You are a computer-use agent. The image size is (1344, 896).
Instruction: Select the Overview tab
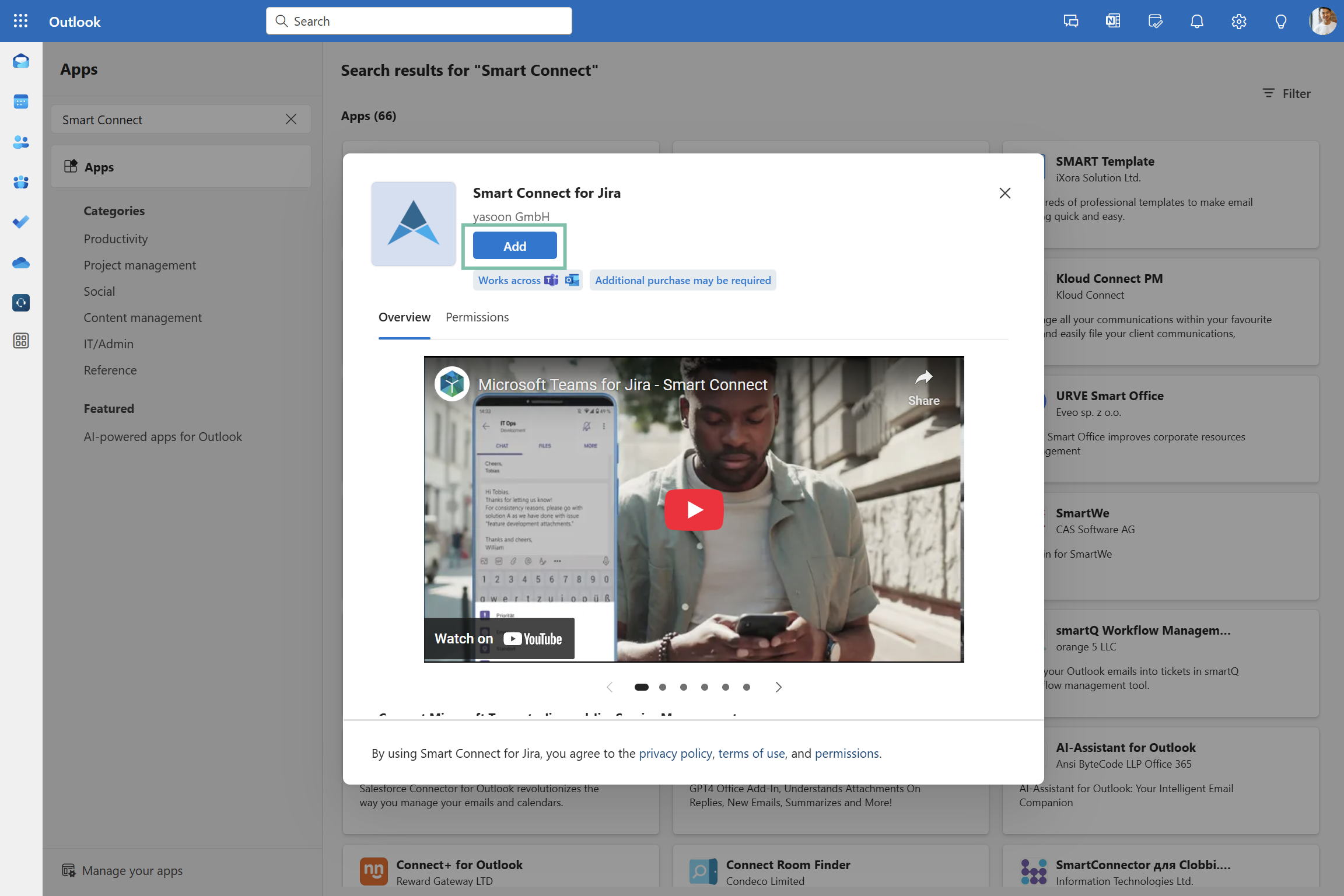click(x=404, y=317)
